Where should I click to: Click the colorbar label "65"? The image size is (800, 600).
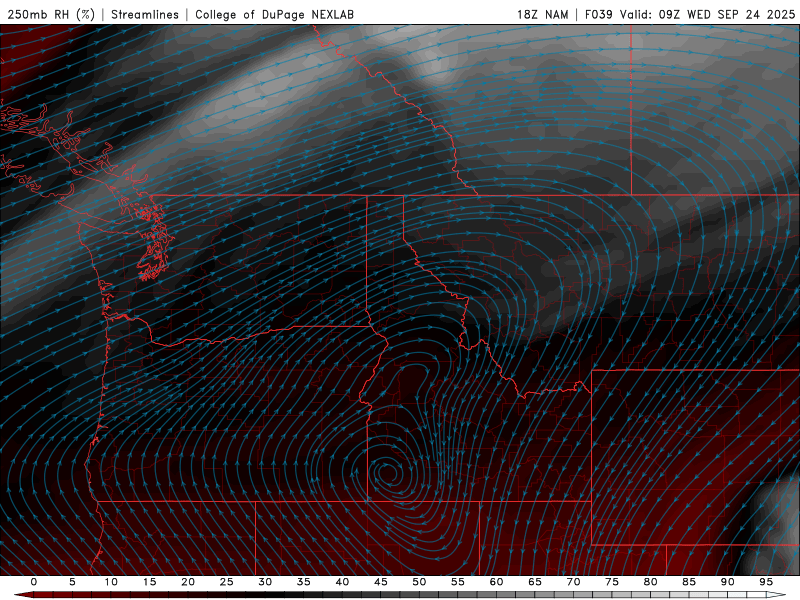tap(535, 582)
